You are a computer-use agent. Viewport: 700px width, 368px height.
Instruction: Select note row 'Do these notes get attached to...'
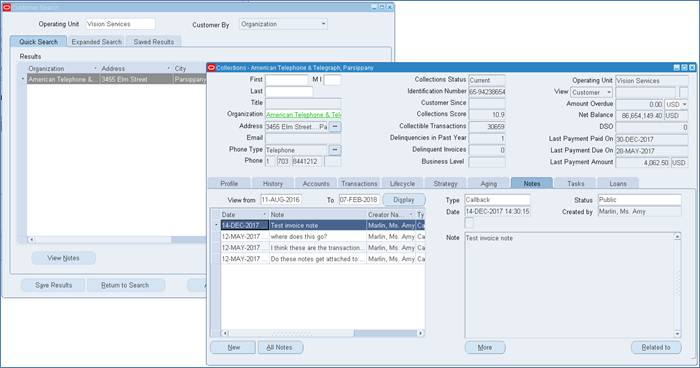[322, 259]
